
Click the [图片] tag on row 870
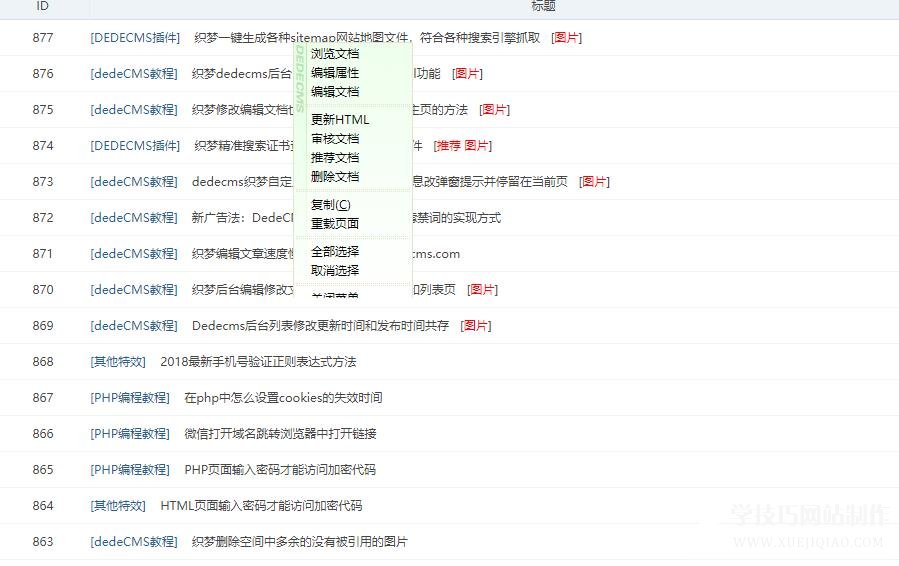(x=483, y=290)
